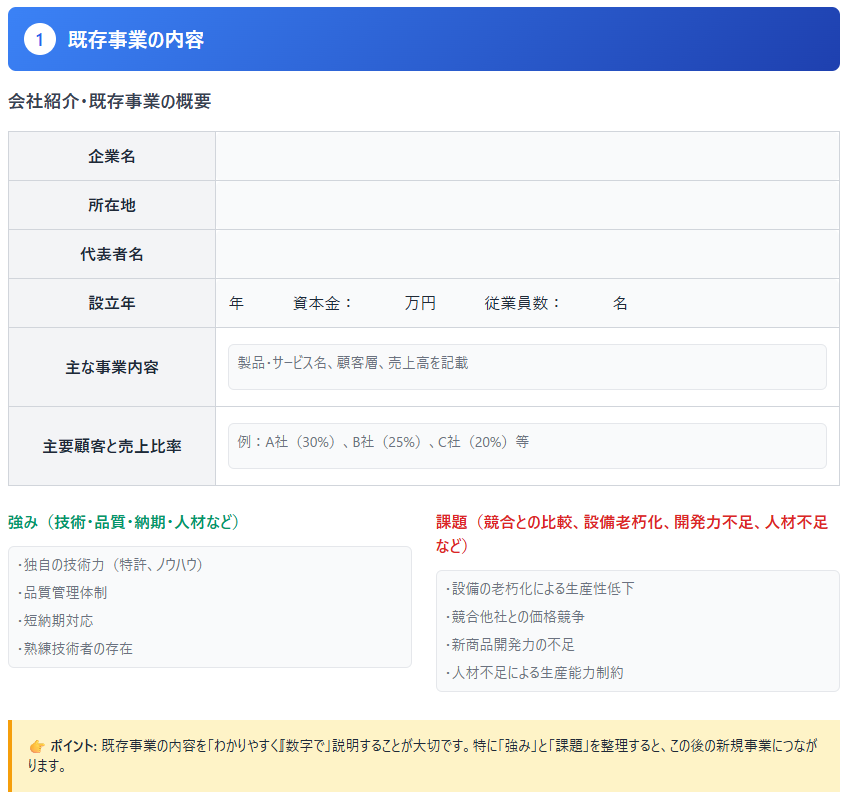Select the 所在地 row label
Viewport: 849px width, 804px height.
click(112, 205)
